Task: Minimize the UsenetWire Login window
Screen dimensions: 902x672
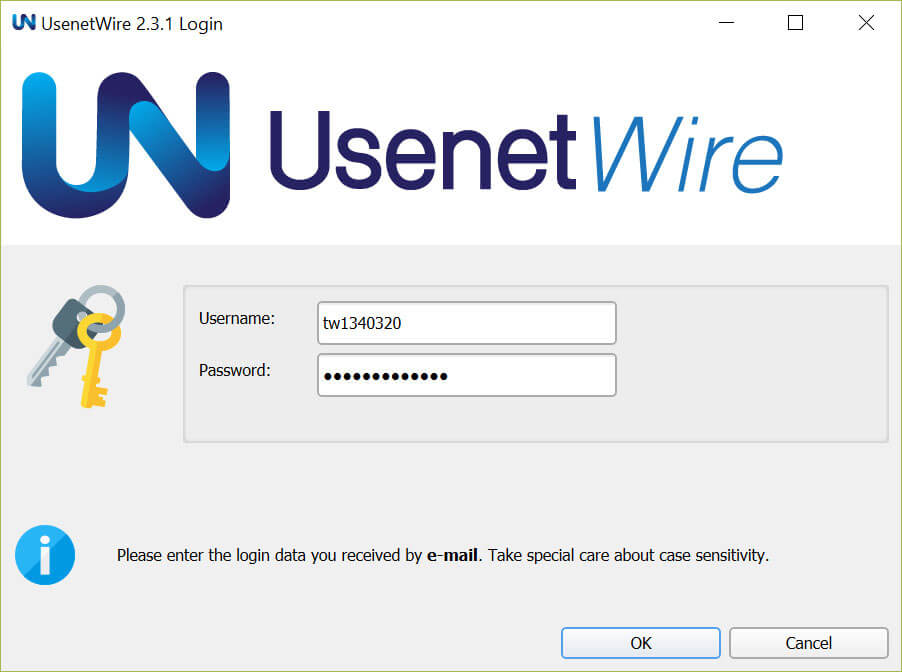Action: click(x=725, y=23)
